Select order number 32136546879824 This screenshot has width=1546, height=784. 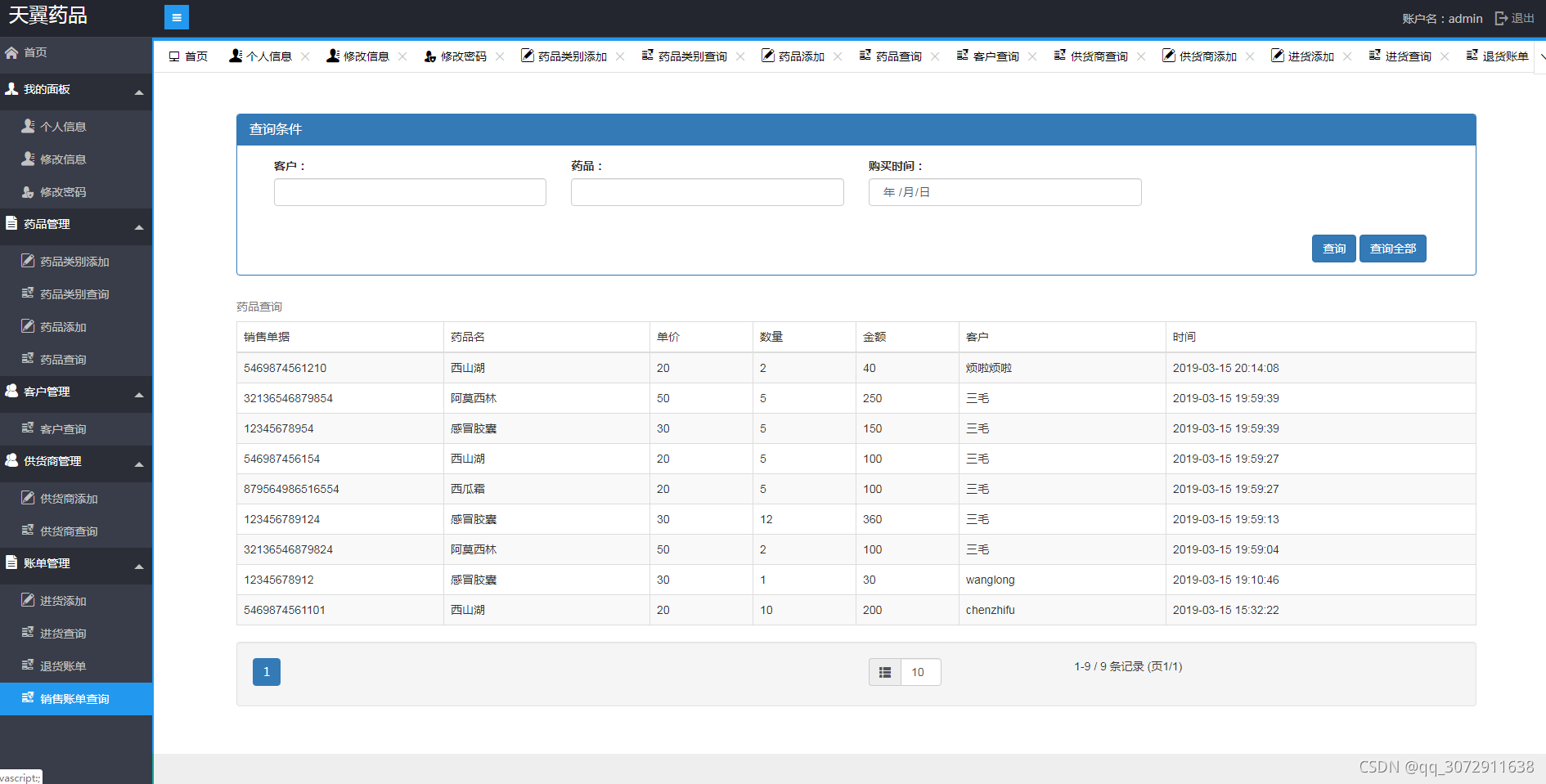click(x=288, y=549)
